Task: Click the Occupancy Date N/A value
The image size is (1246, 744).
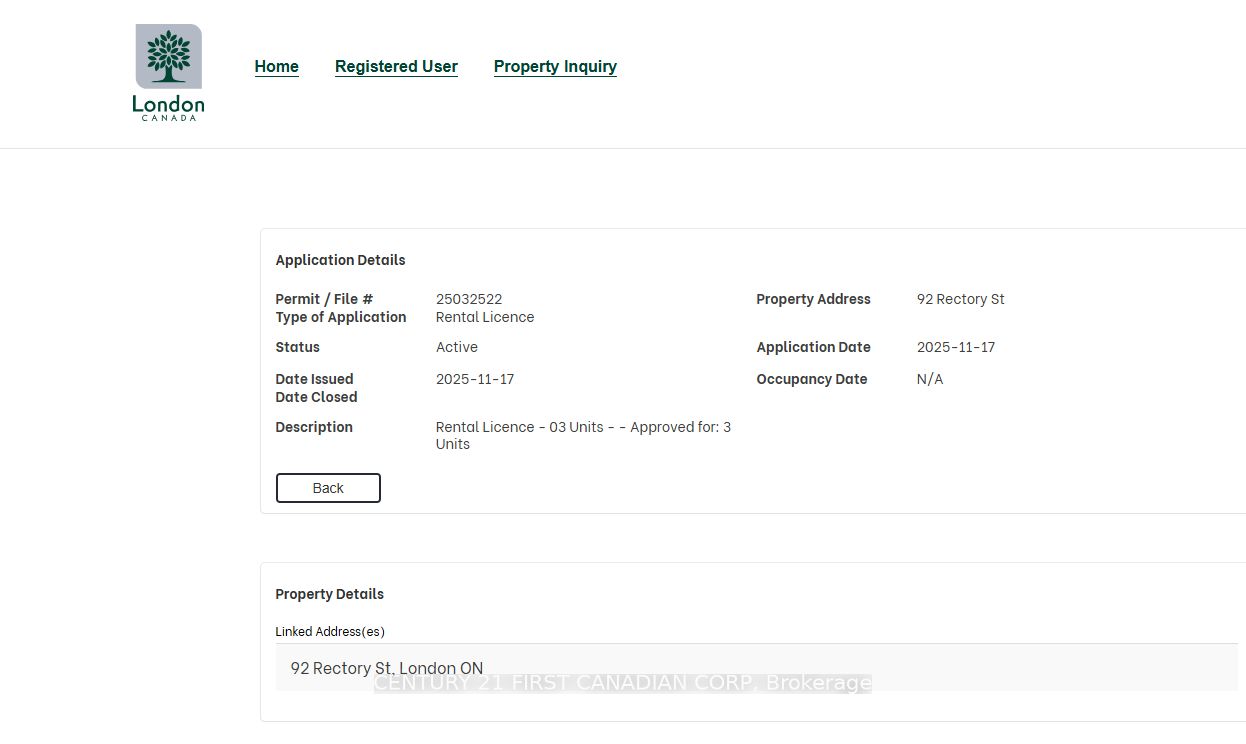Action: (x=930, y=379)
